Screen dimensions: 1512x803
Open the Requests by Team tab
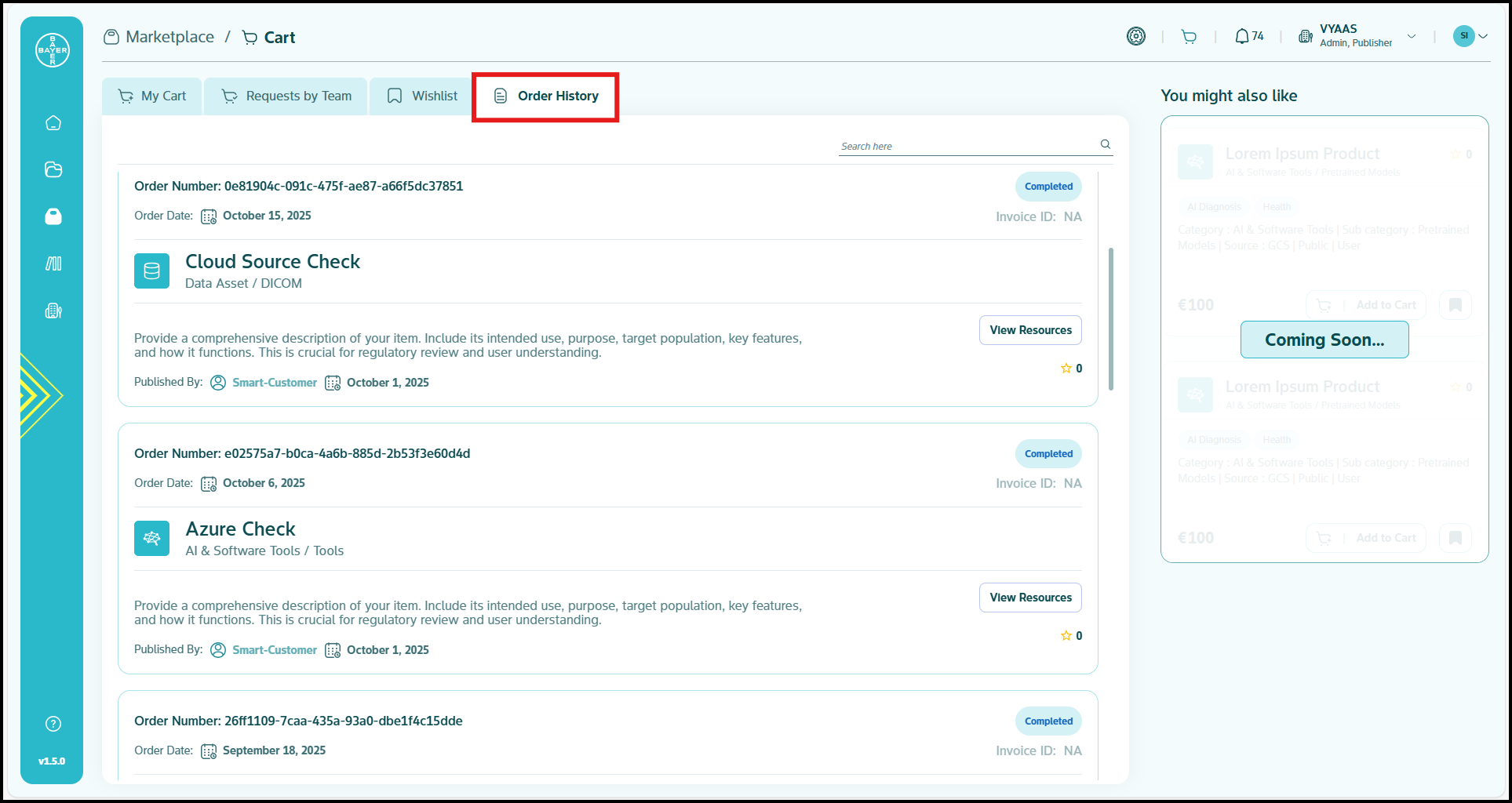286,96
